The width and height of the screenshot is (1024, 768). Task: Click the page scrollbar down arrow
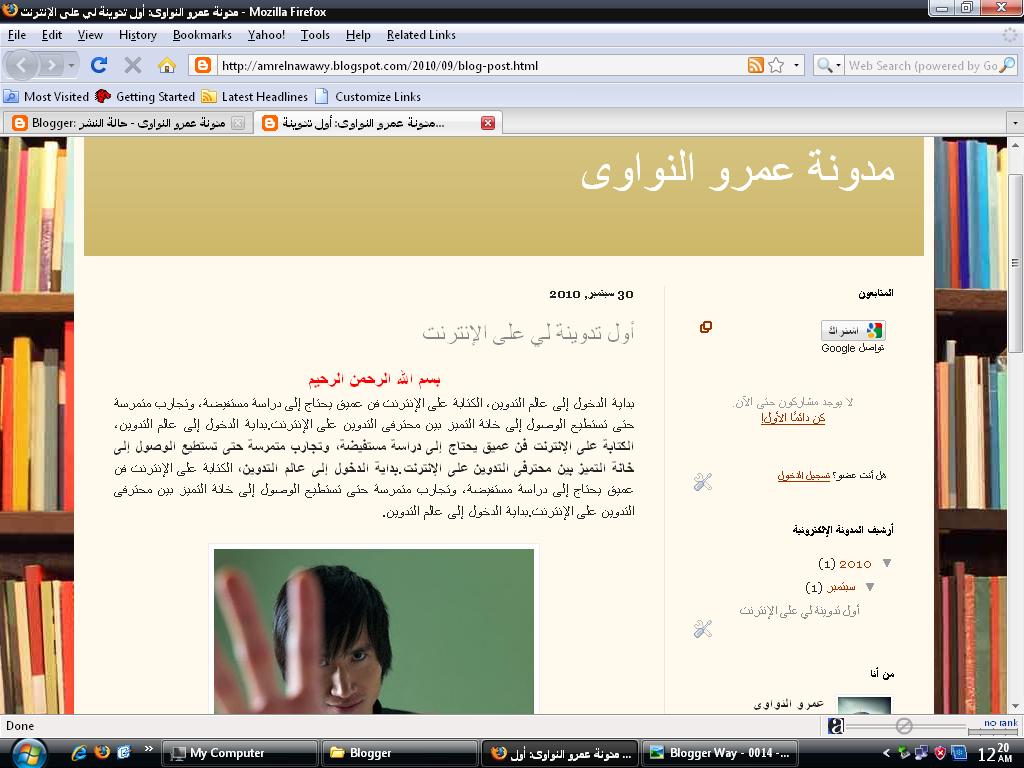pos(1016,707)
